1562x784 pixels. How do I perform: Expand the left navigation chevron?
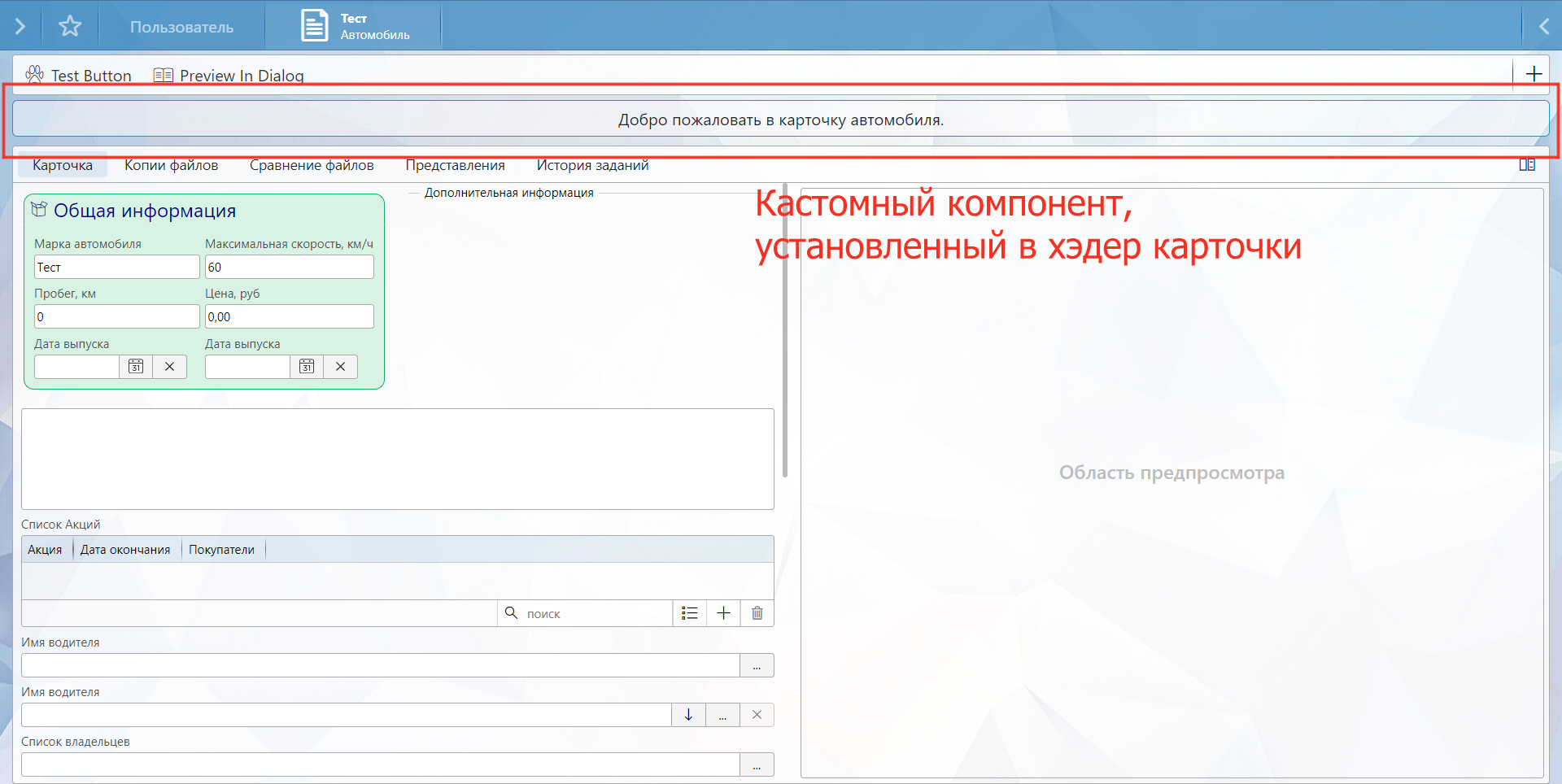click(20, 26)
